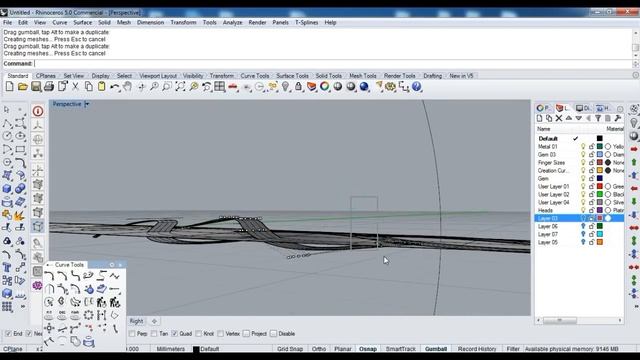This screenshot has width=640, height=360.
Task: Toggle Ortho in status bar
Action: click(x=319, y=349)
